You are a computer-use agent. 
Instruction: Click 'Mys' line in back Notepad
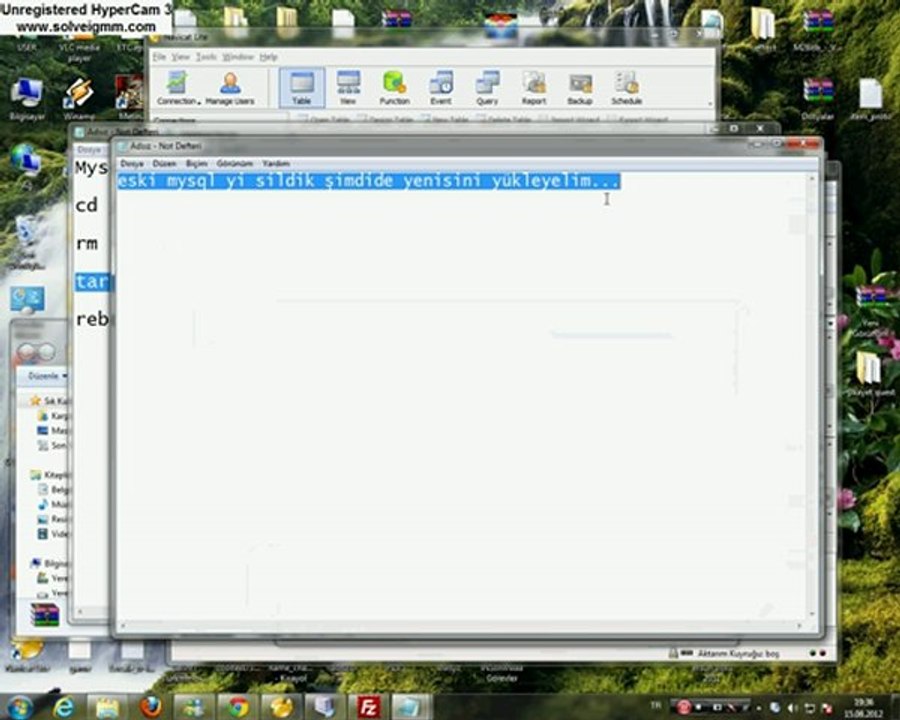pyautogui.click(x=92, y=168)
